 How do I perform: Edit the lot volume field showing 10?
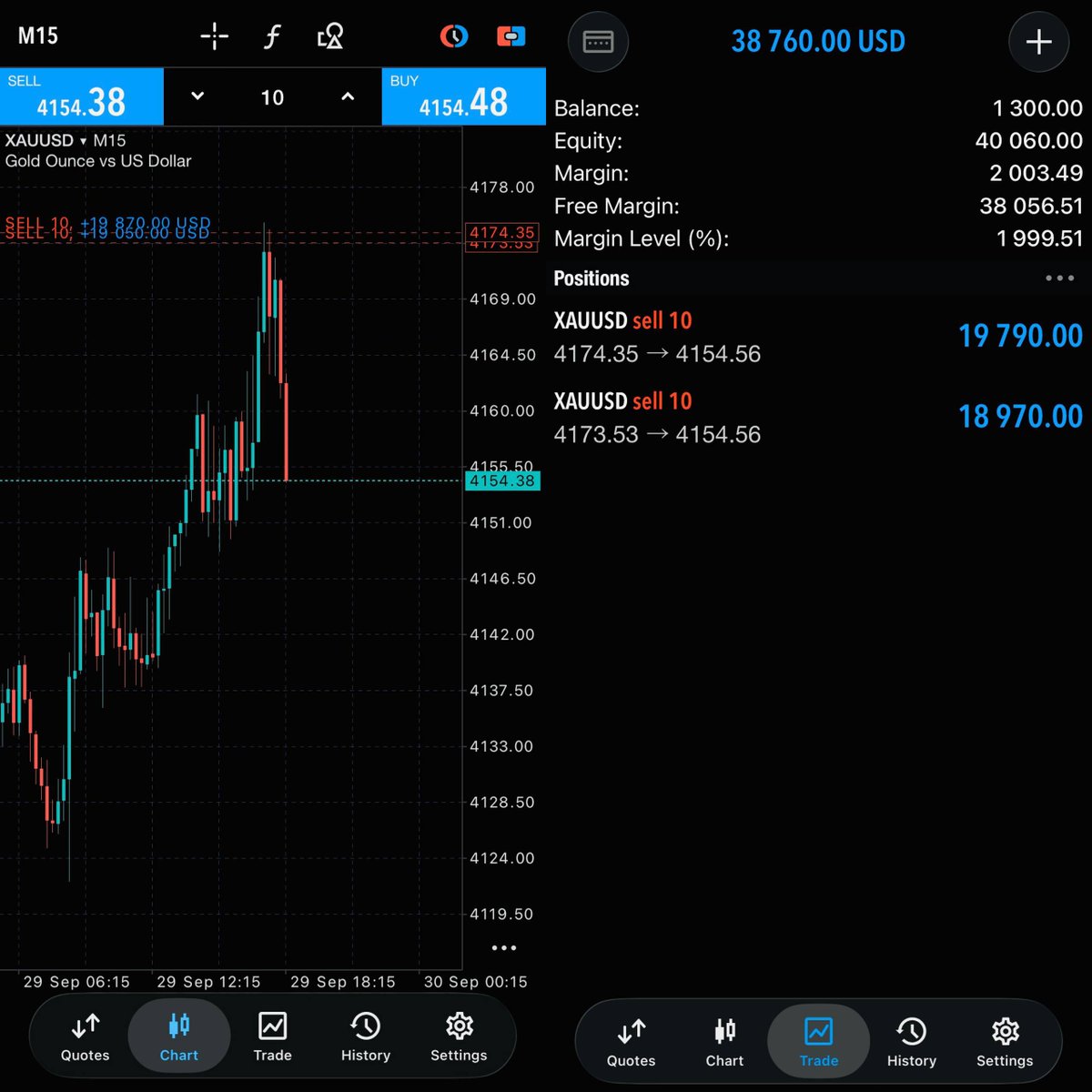(x=272, y=97)
